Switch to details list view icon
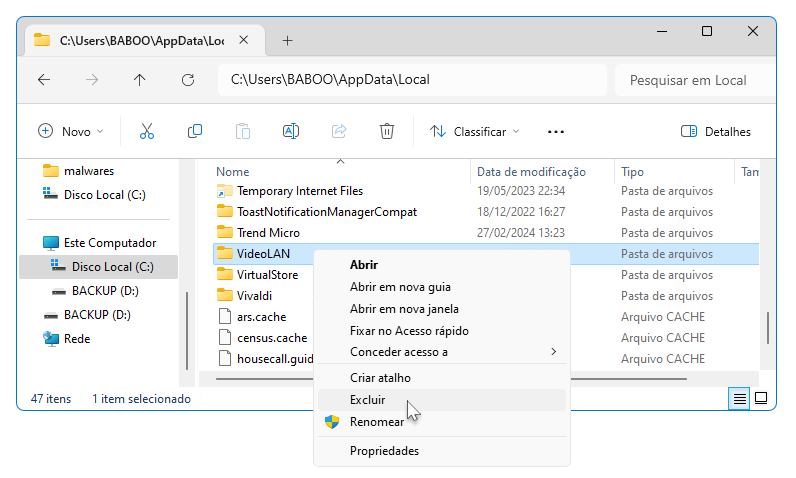796x478 pixels. coord(740,399)
